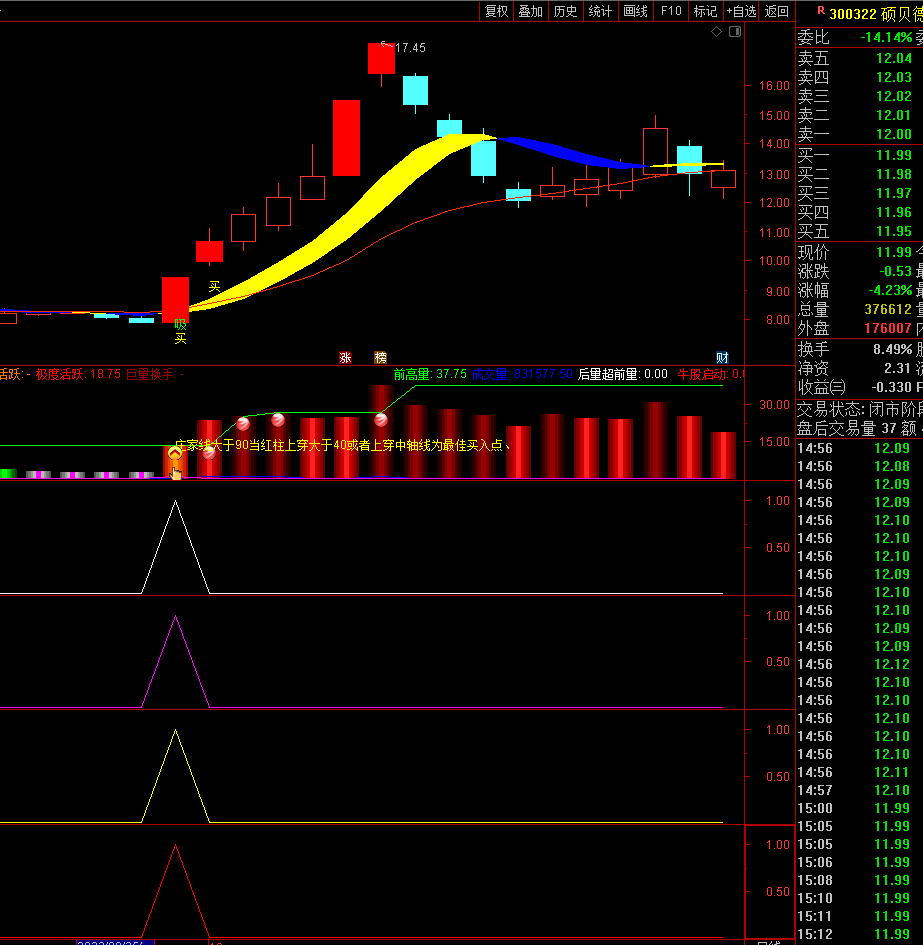The width and height of the screenshot is (923, 945).
Task: Click the 现价 value 11.99
Action: click(x=893, y=252)
